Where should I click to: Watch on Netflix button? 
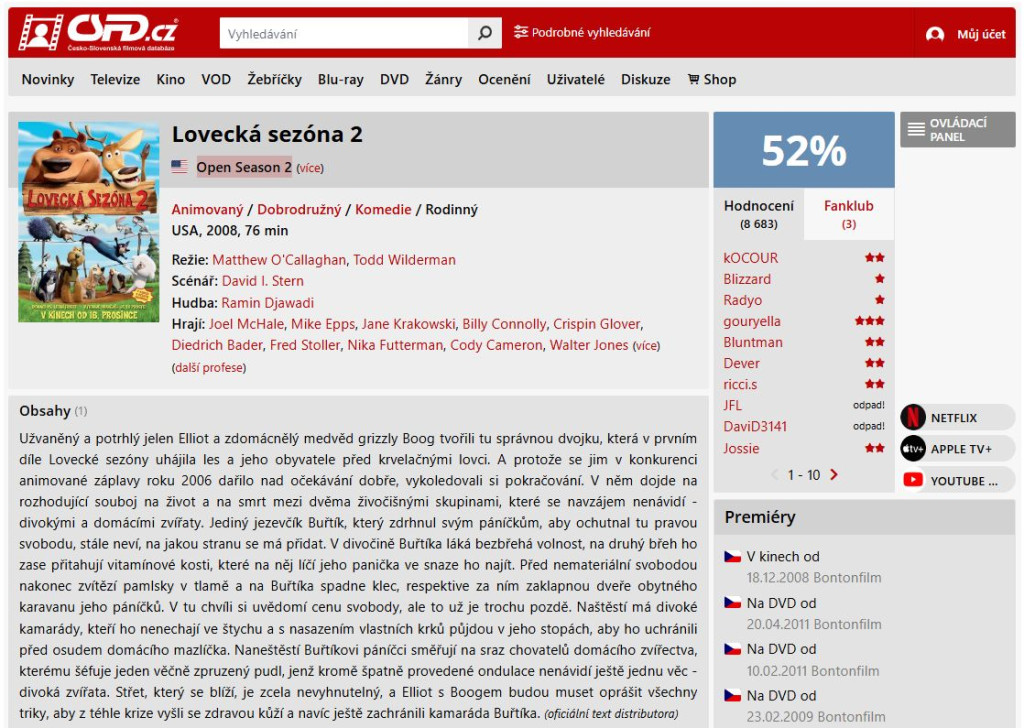(x=958, y=418)
